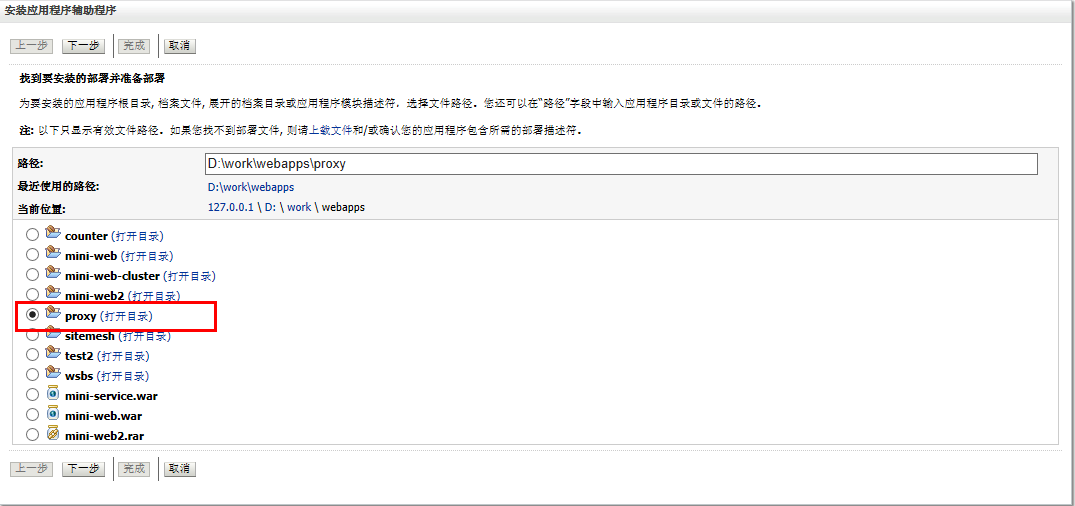
Task: Click the mini-web-cluster folder icon
Action: (x=53, y=274)
